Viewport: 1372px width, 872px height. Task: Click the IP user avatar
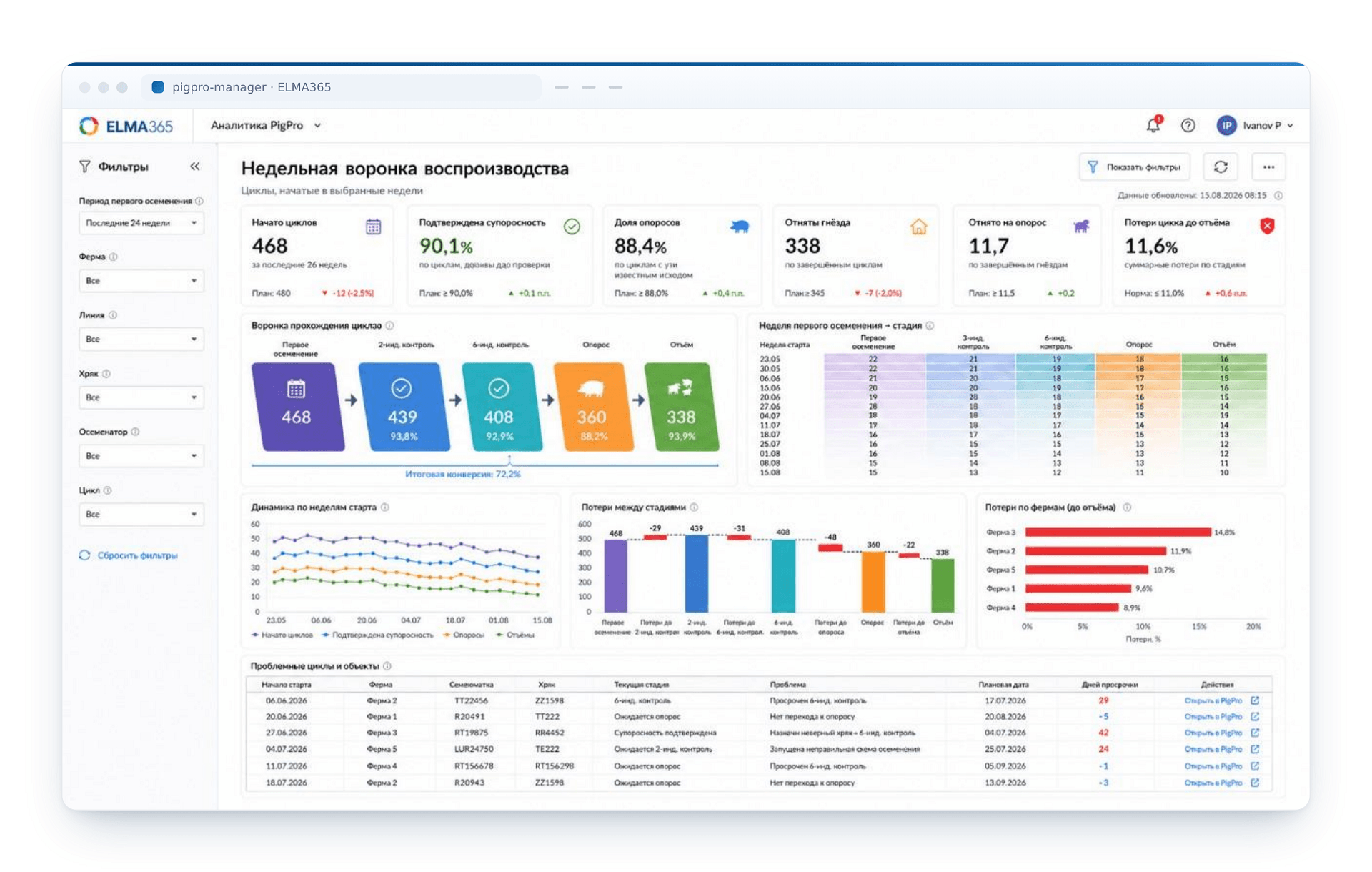(1226, 125)
